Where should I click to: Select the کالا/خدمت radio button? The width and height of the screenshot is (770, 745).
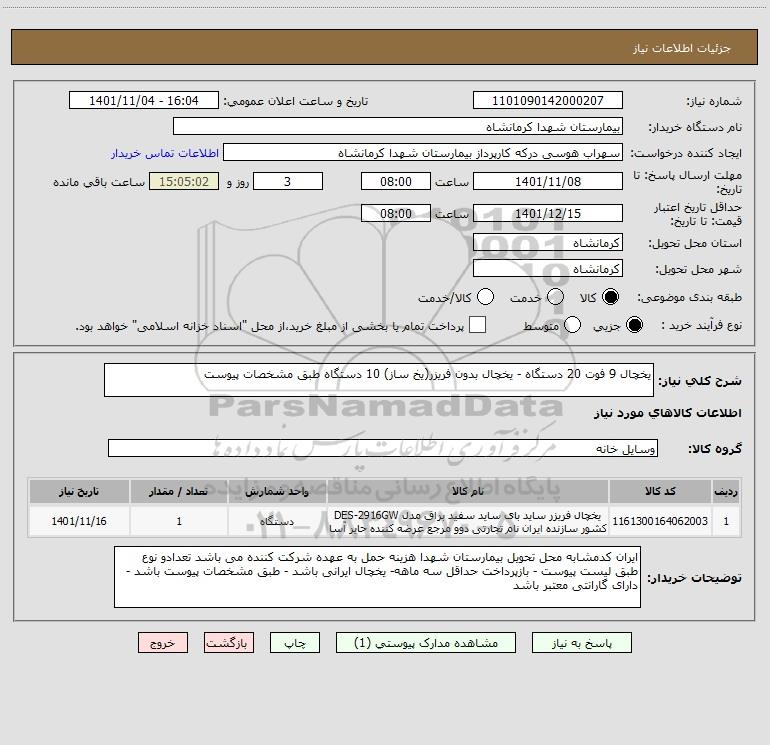click(x=485, y=297)
